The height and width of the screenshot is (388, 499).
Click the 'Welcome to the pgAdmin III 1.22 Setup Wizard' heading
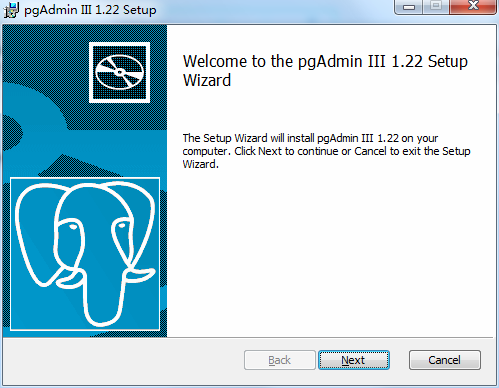[325, 71]
